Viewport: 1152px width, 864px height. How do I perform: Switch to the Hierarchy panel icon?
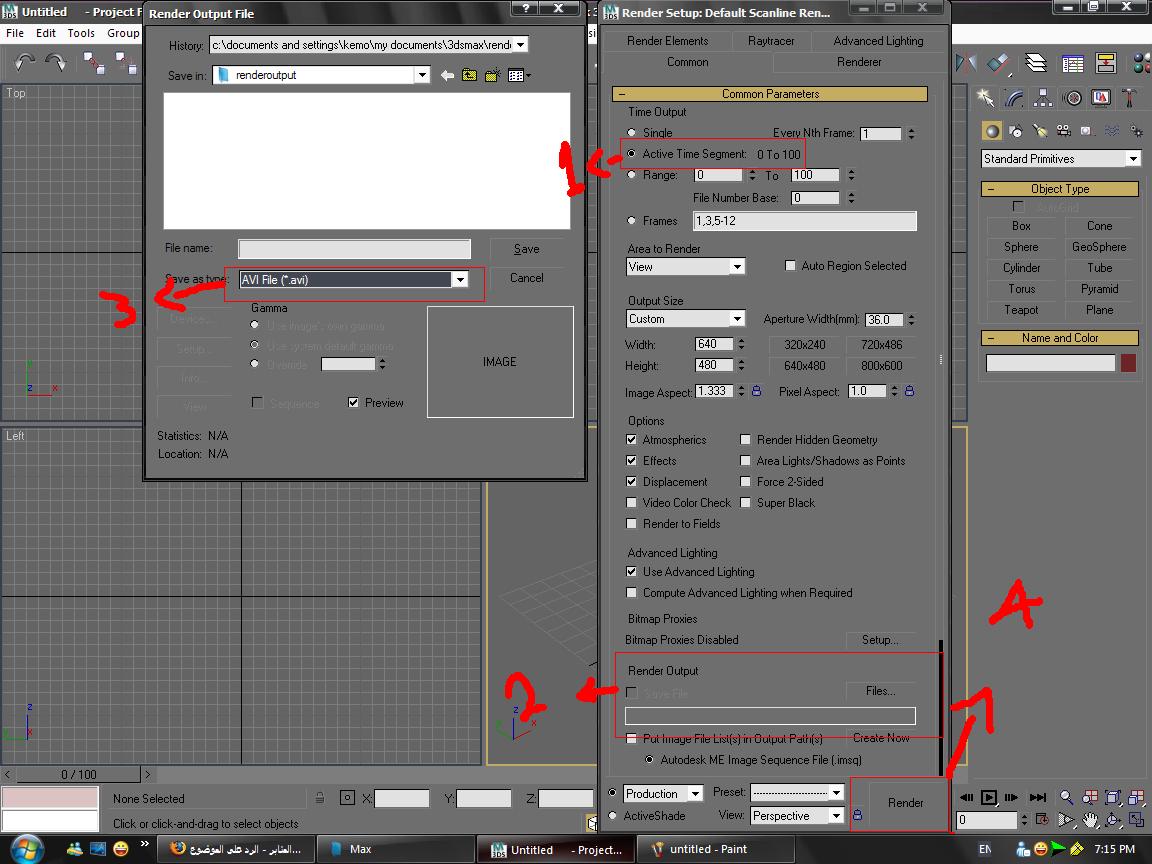(x=1043, y=97)
